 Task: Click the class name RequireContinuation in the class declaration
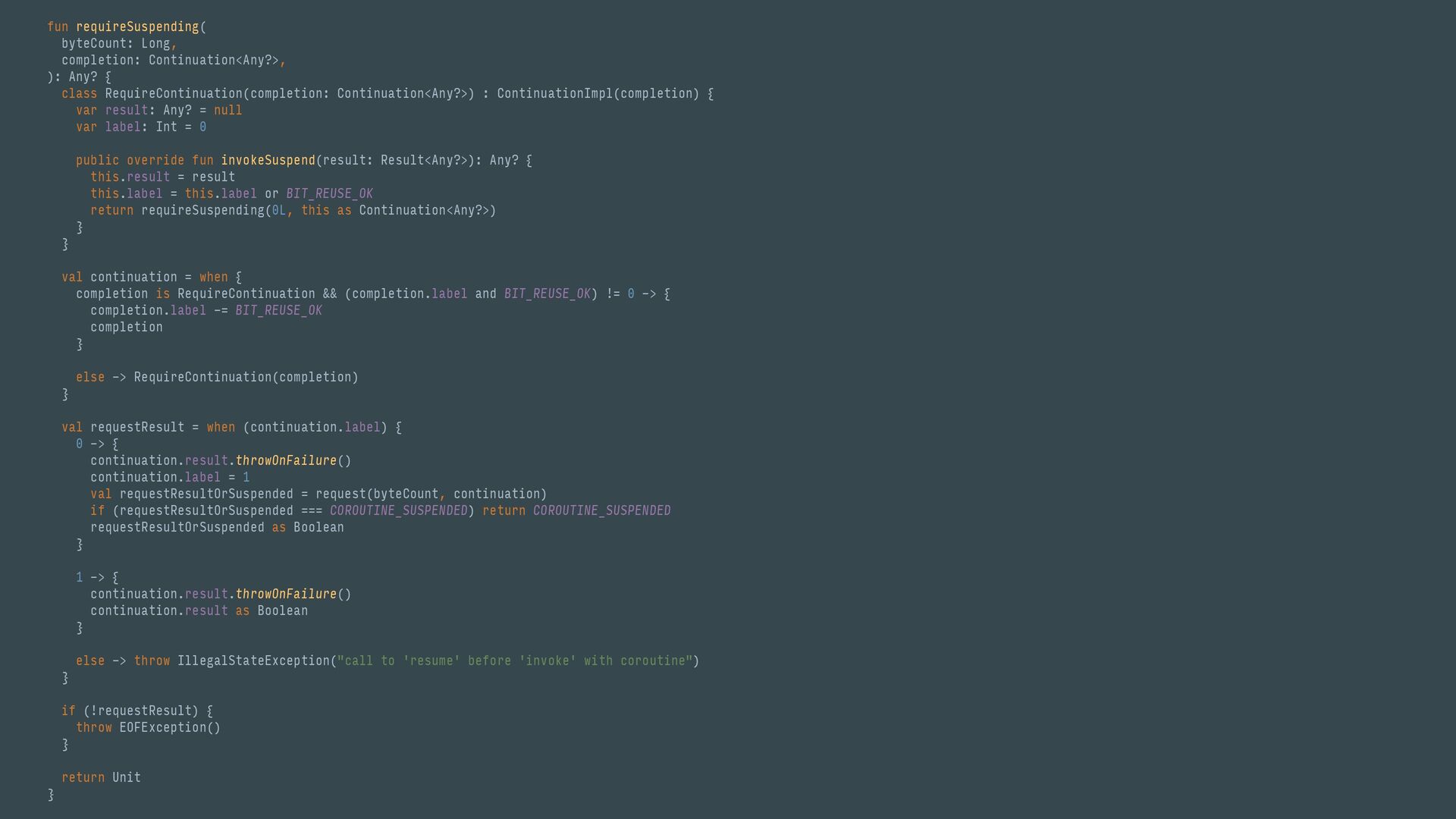coord(174,94)
